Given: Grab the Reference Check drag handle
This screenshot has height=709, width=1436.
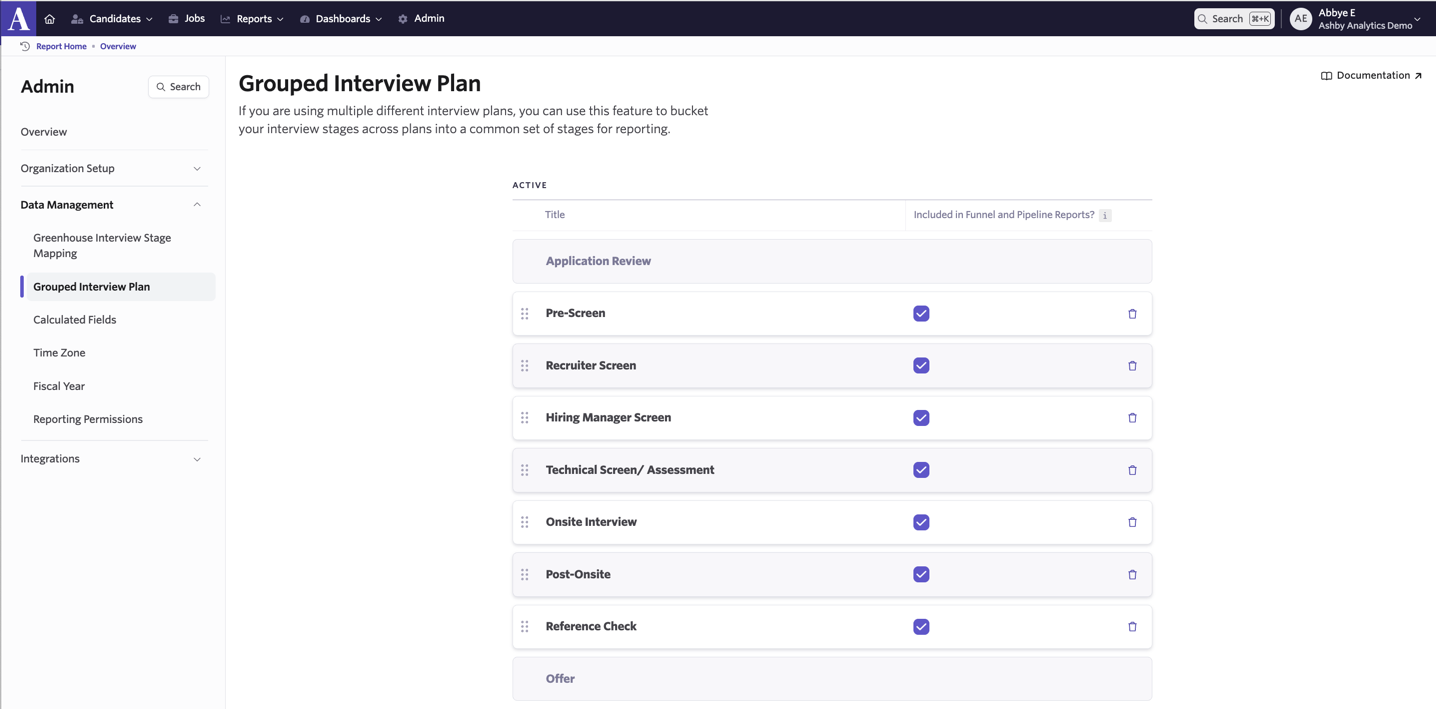Looking at the screenshot, I should [525, 627].
